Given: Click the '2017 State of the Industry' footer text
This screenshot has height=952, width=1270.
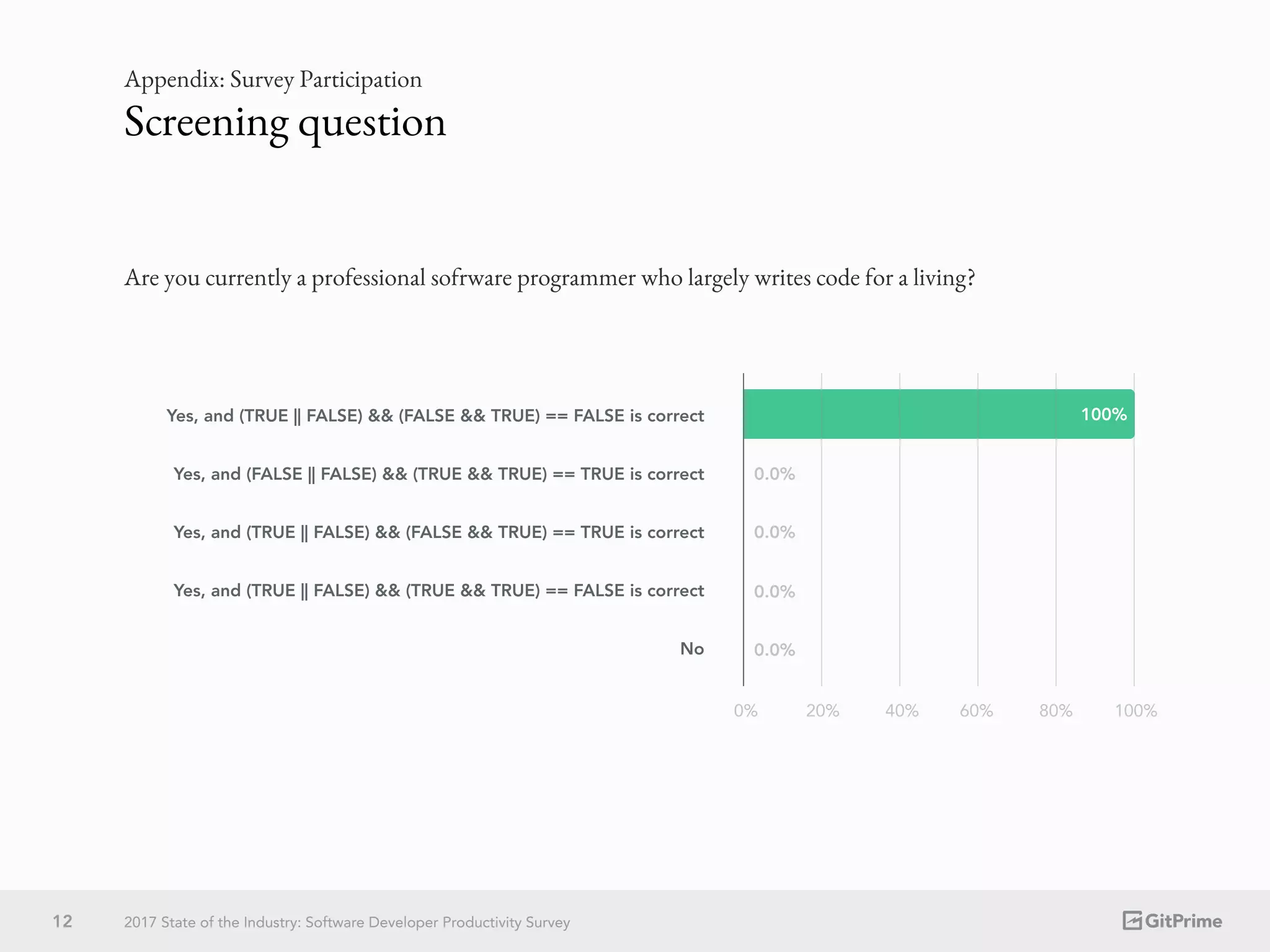Looking at the screenshot, I should click(347, 922).
